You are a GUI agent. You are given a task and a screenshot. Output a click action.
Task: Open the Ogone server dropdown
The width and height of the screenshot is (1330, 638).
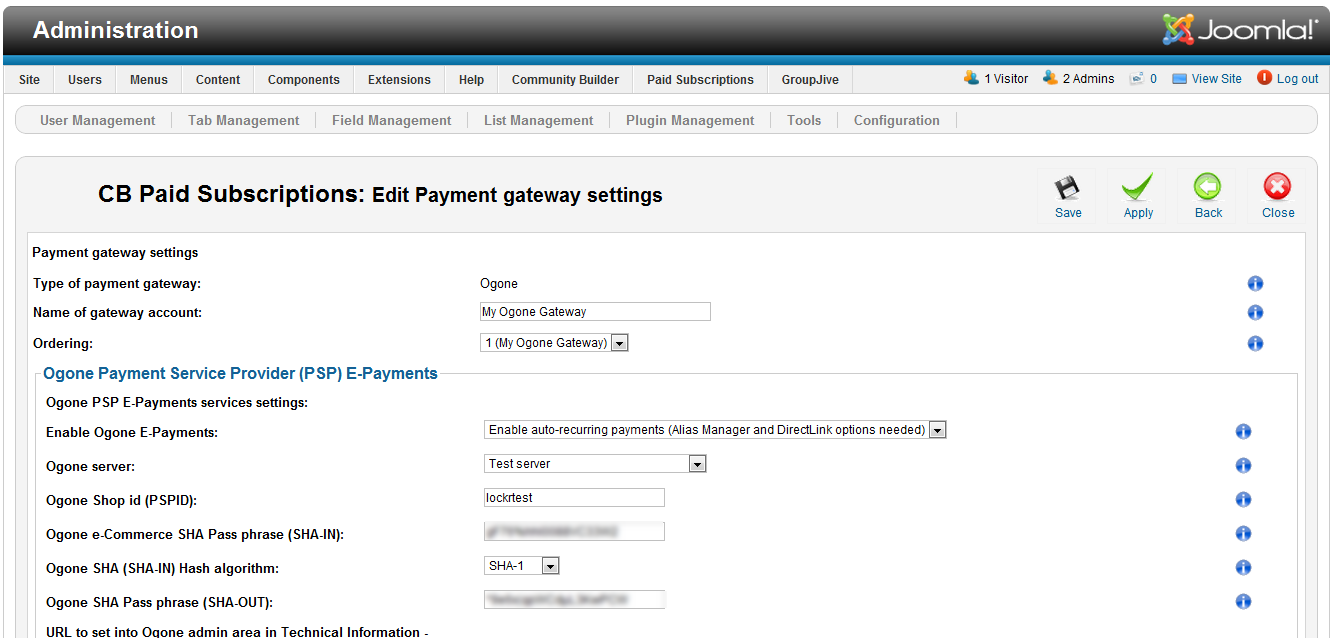(595, 464)
